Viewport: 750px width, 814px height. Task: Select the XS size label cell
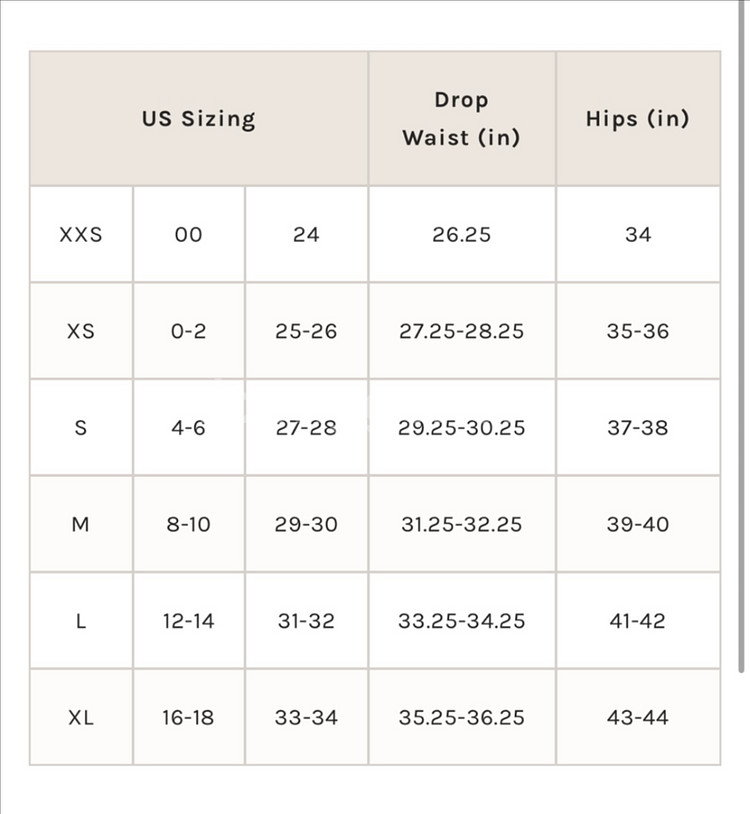[81, 331]
